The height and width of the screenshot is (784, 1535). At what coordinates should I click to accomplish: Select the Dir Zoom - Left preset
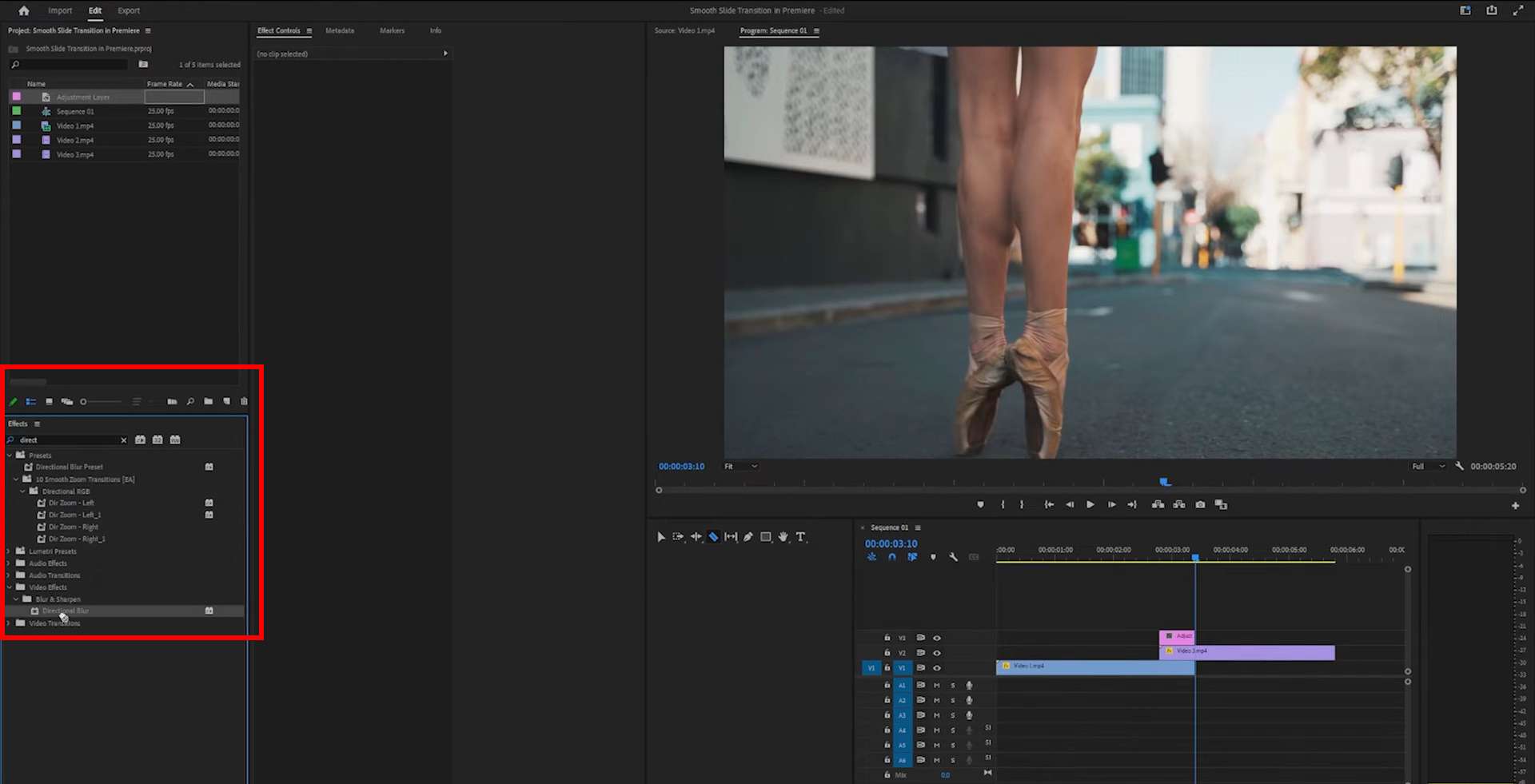(x=71, y=503)
